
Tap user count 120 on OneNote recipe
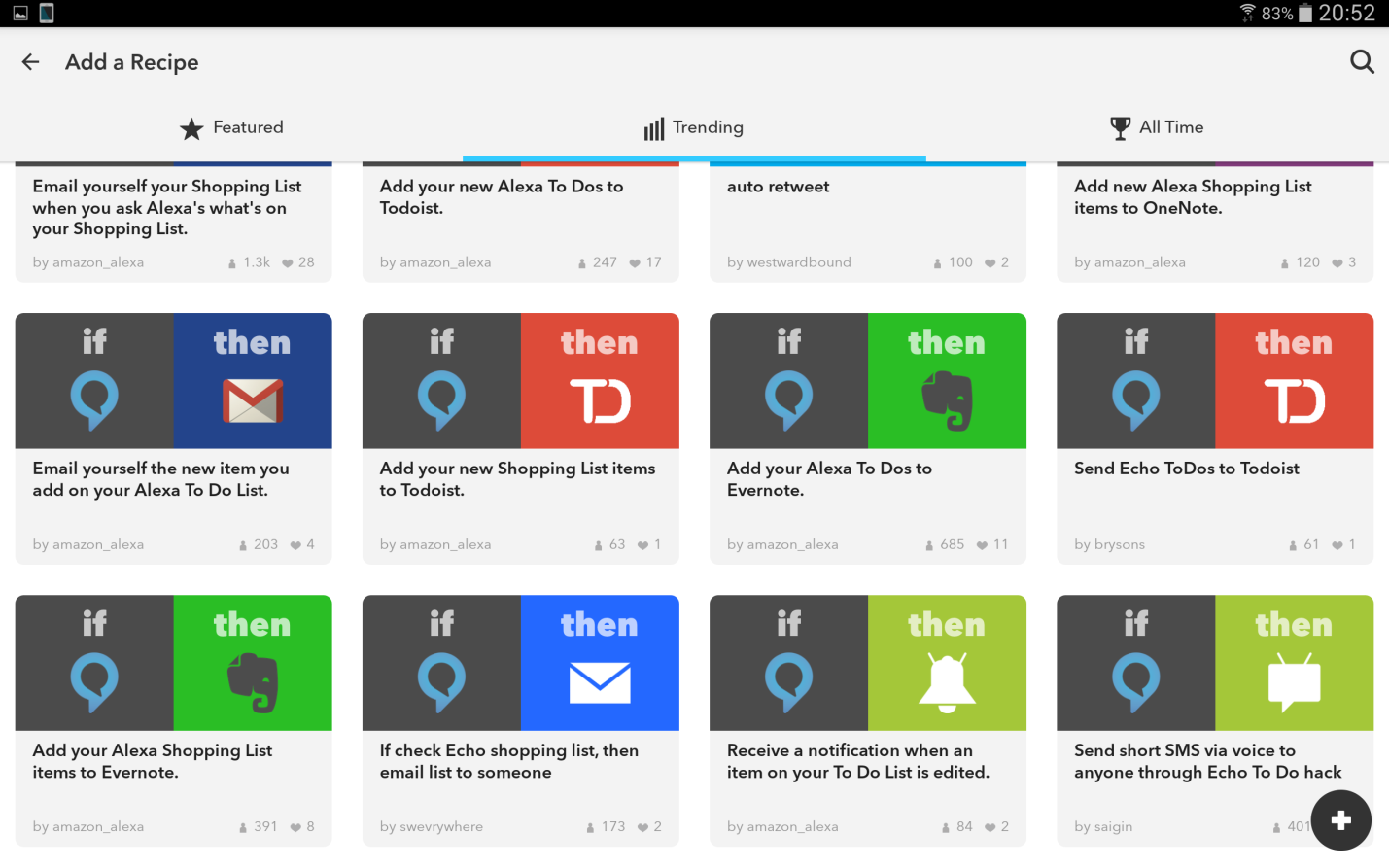tap(1301, 262)
